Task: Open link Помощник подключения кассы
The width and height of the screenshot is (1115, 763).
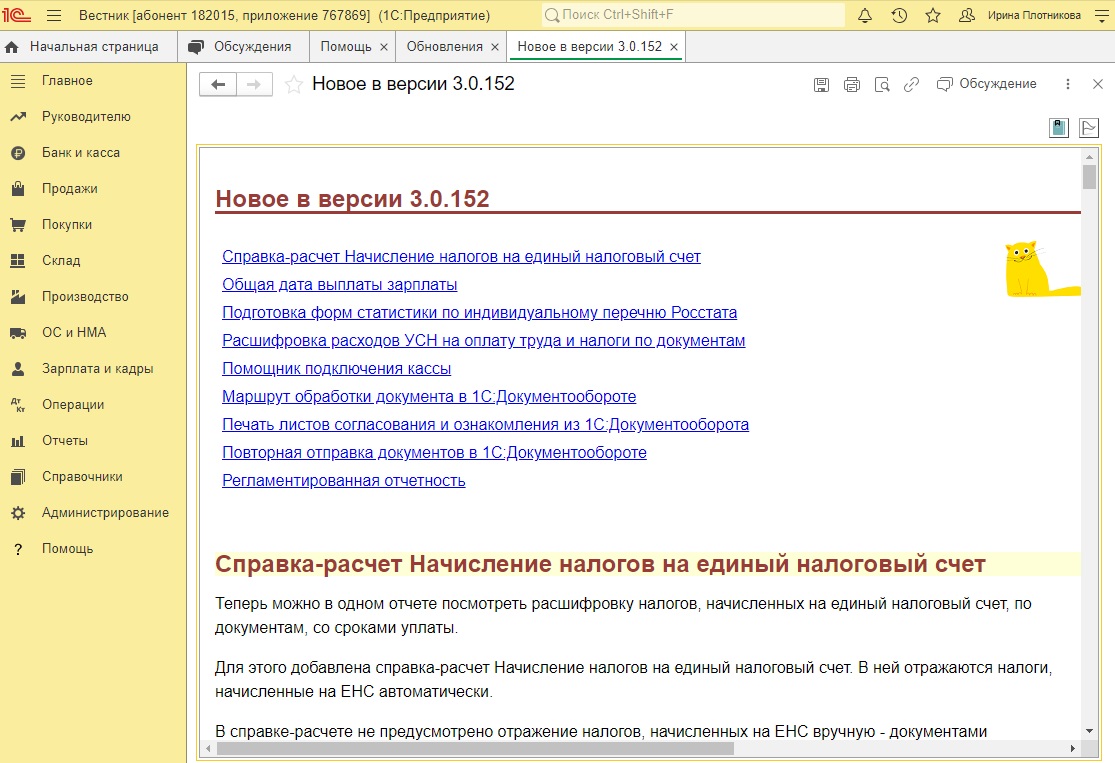Action: (336, 368)
